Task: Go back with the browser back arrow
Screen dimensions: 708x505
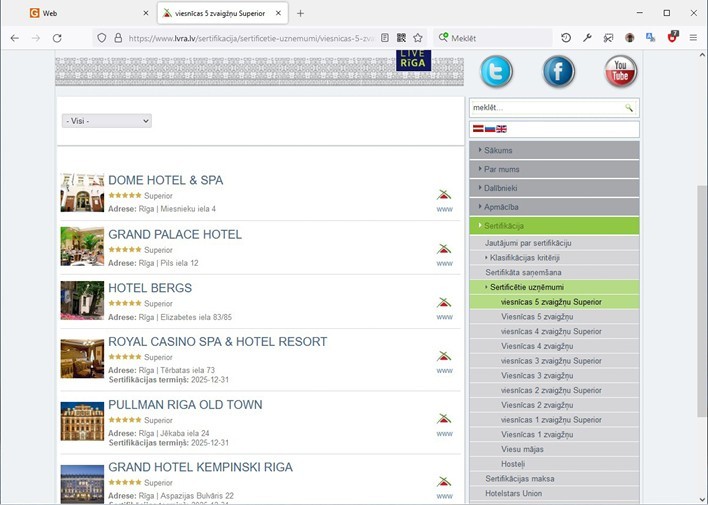Action: [14, 38]
